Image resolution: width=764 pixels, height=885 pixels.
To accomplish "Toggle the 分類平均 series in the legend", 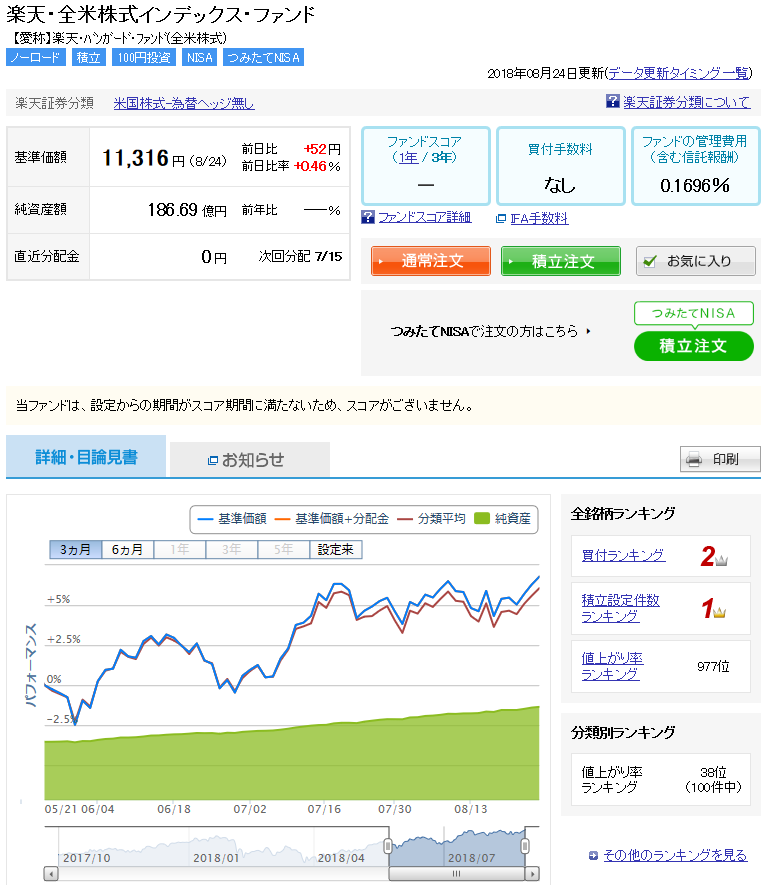I will (432, 519).
